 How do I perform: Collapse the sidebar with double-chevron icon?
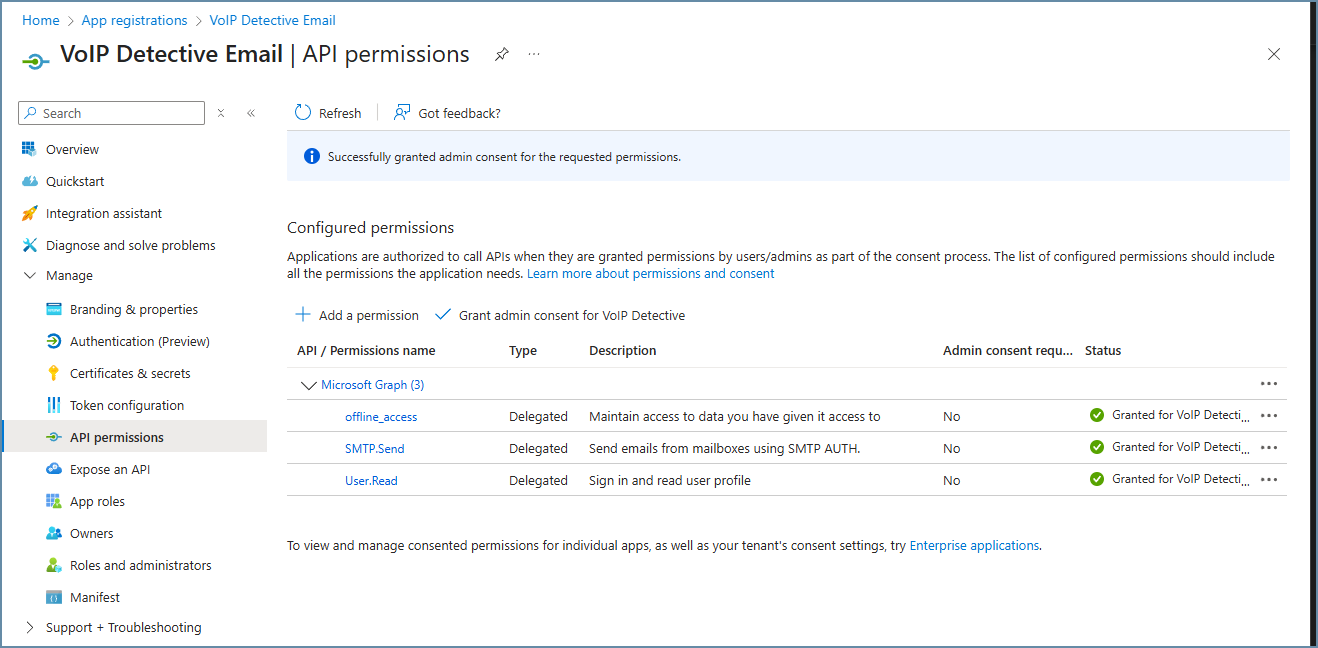click(x=251, y=113)
